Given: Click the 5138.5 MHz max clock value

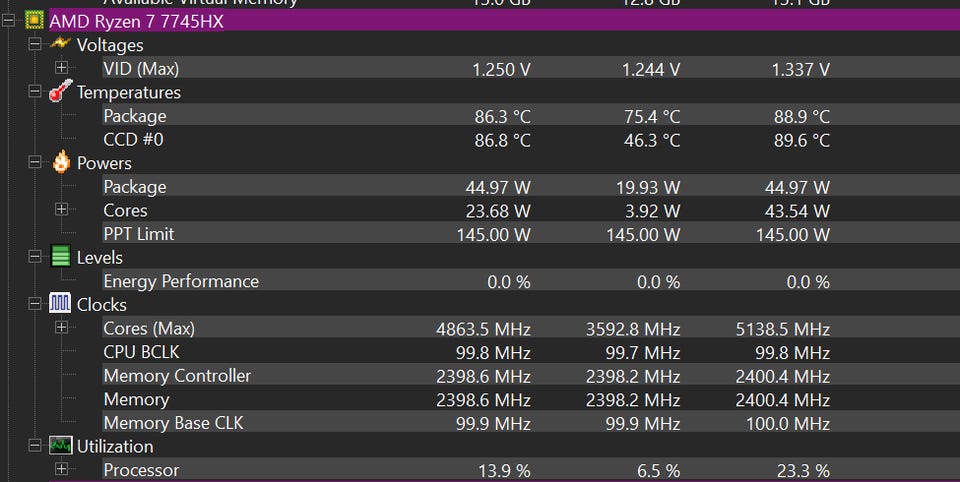Looking at the screenshot, I should click(783, 329).
